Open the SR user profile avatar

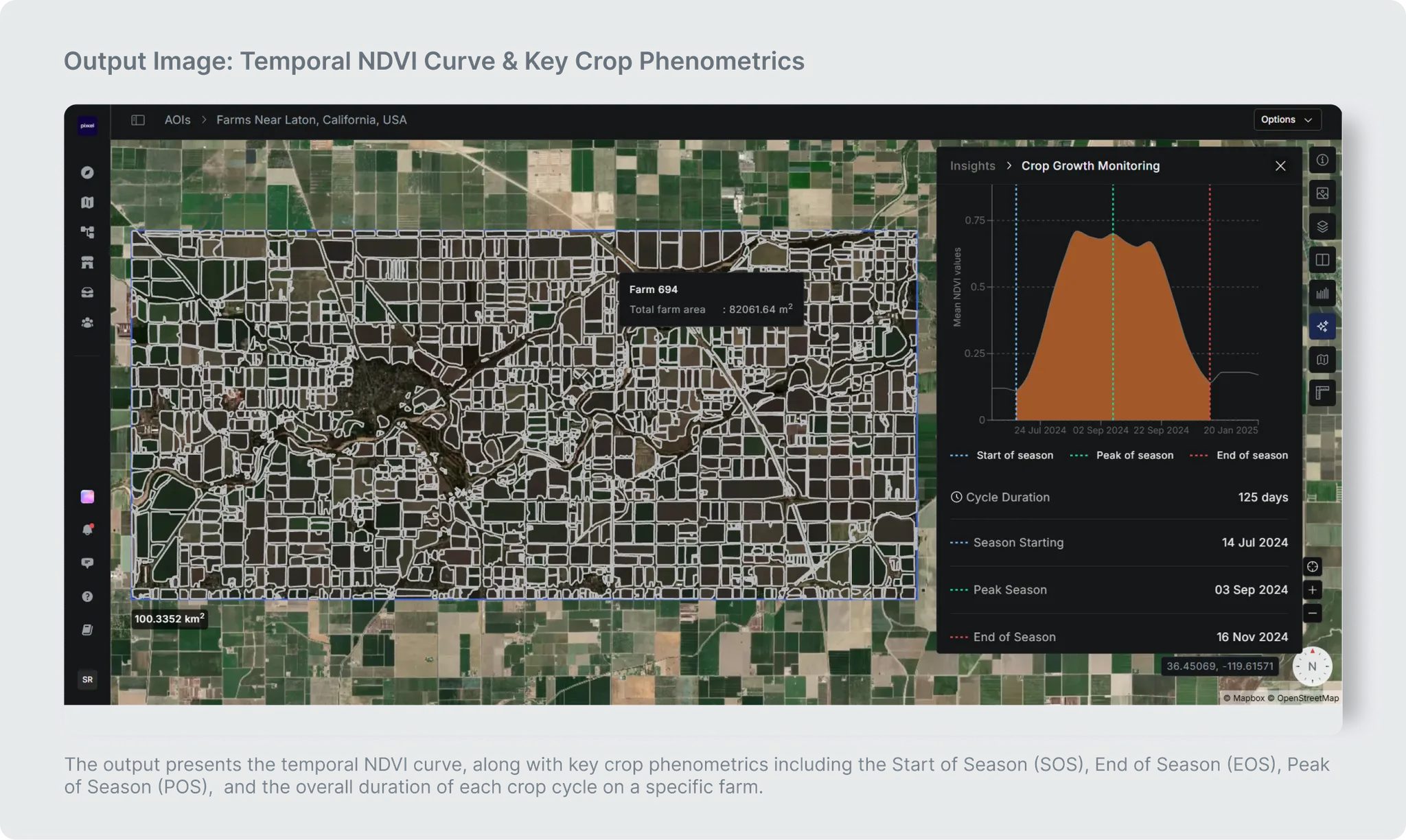click(87, 679)
